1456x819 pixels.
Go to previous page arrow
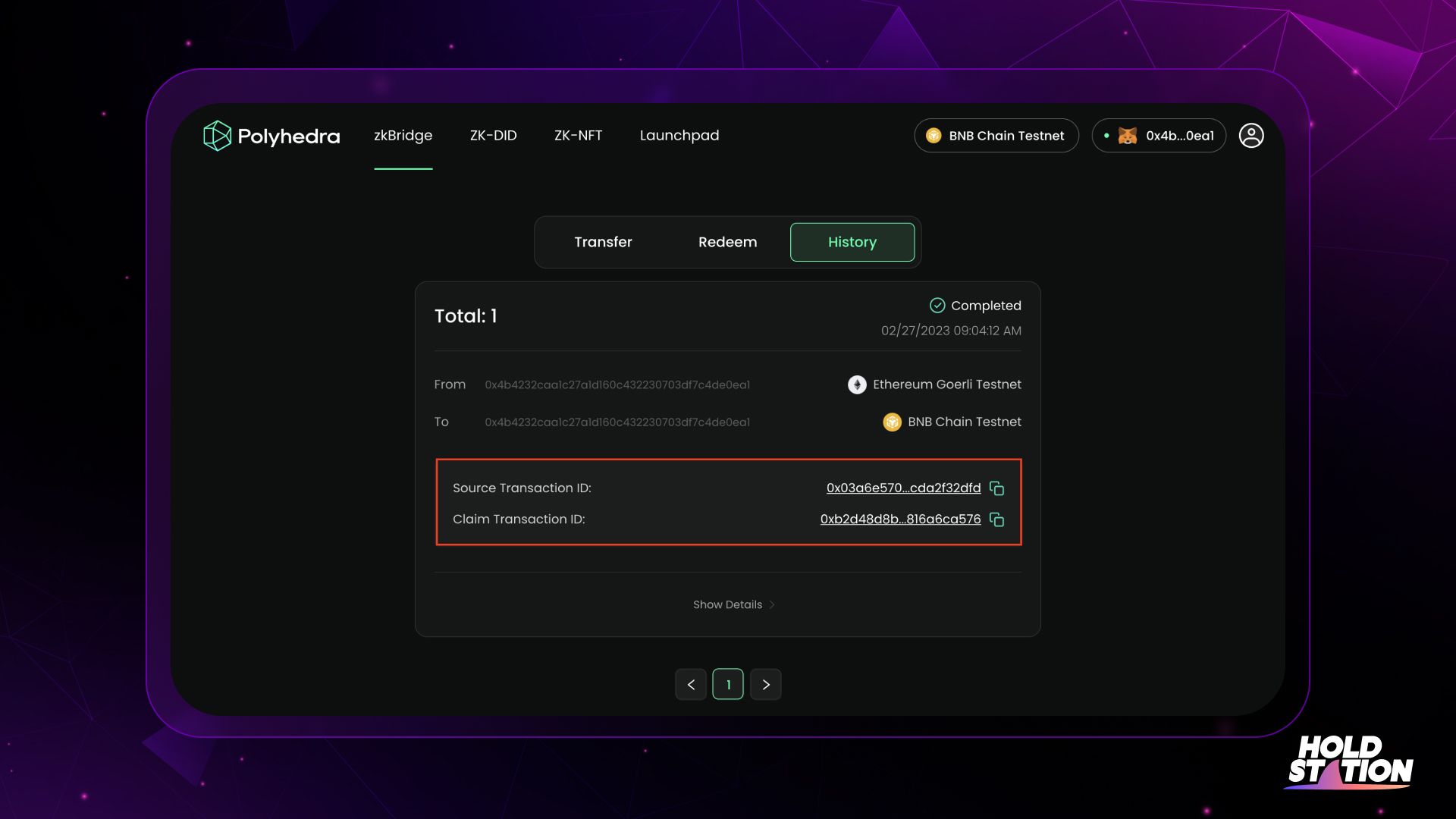691,685
